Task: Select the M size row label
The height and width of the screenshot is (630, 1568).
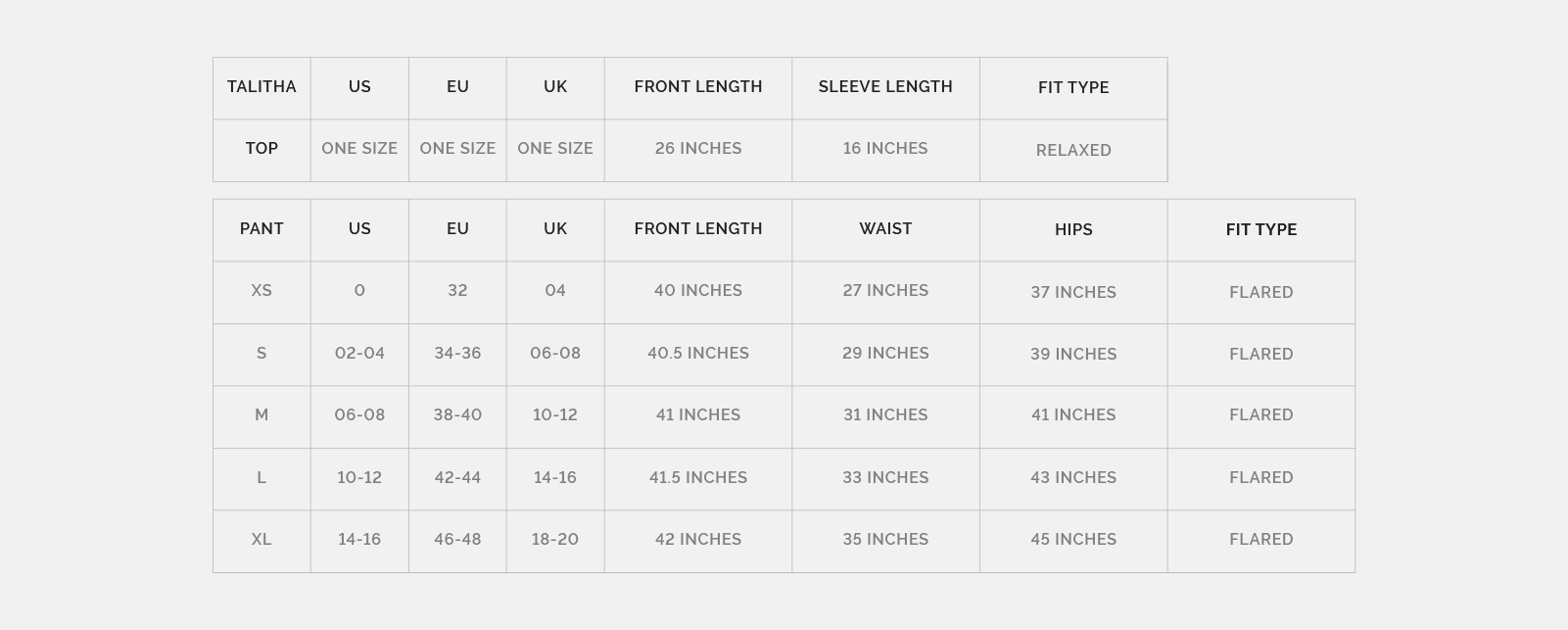Action: tap(261, 415)
